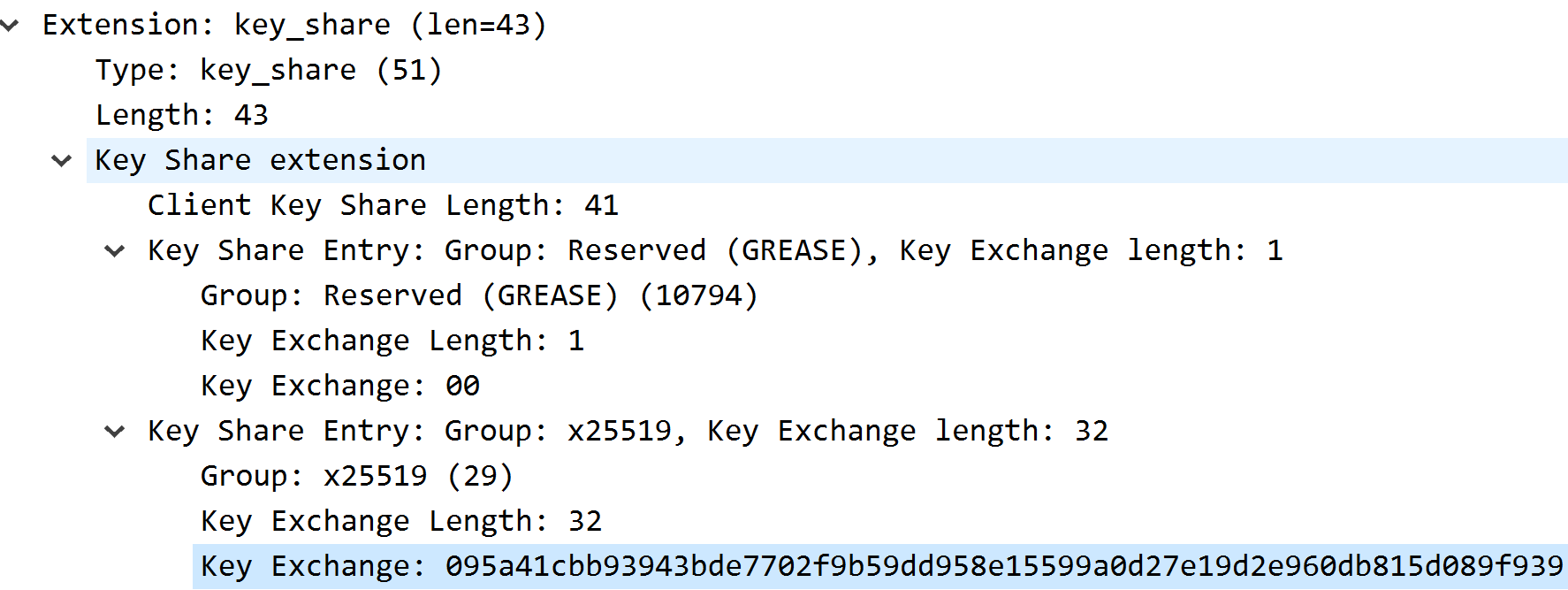Image resolution: width=1568 pixels, height=590 pixels.
Task: Collapse the Extension: key_share tree node
Action: (10, 26)
